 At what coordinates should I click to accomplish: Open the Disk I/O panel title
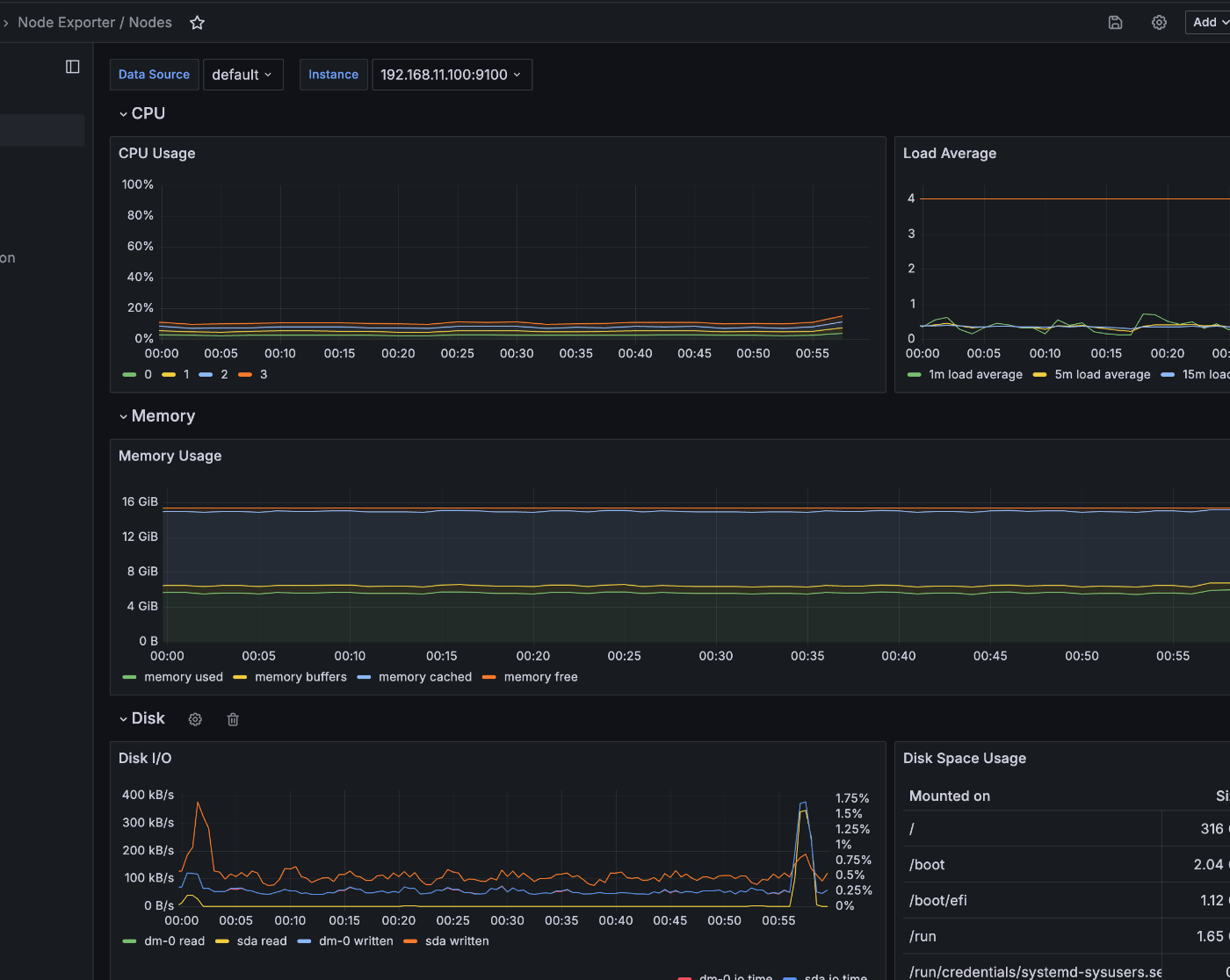145,759
